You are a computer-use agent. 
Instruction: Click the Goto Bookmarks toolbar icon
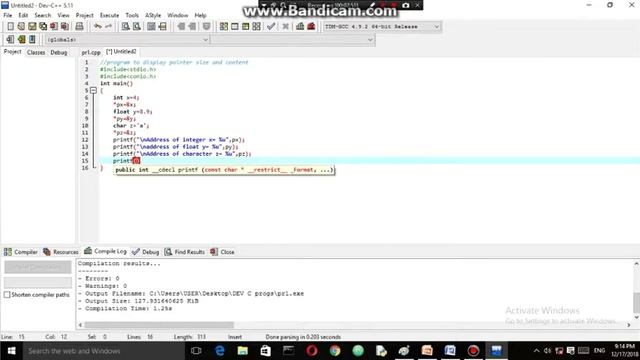[x=32, y=40]
